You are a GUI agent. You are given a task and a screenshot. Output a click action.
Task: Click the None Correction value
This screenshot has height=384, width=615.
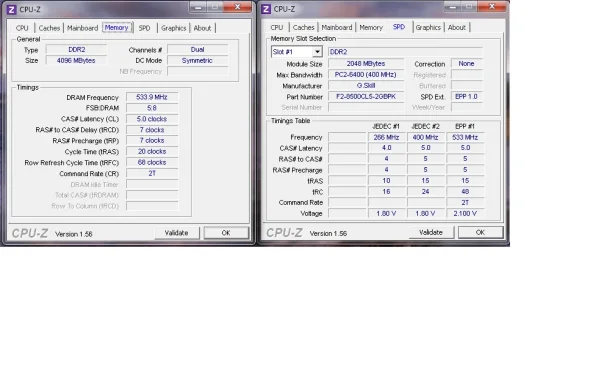click(x=466, y=64)
